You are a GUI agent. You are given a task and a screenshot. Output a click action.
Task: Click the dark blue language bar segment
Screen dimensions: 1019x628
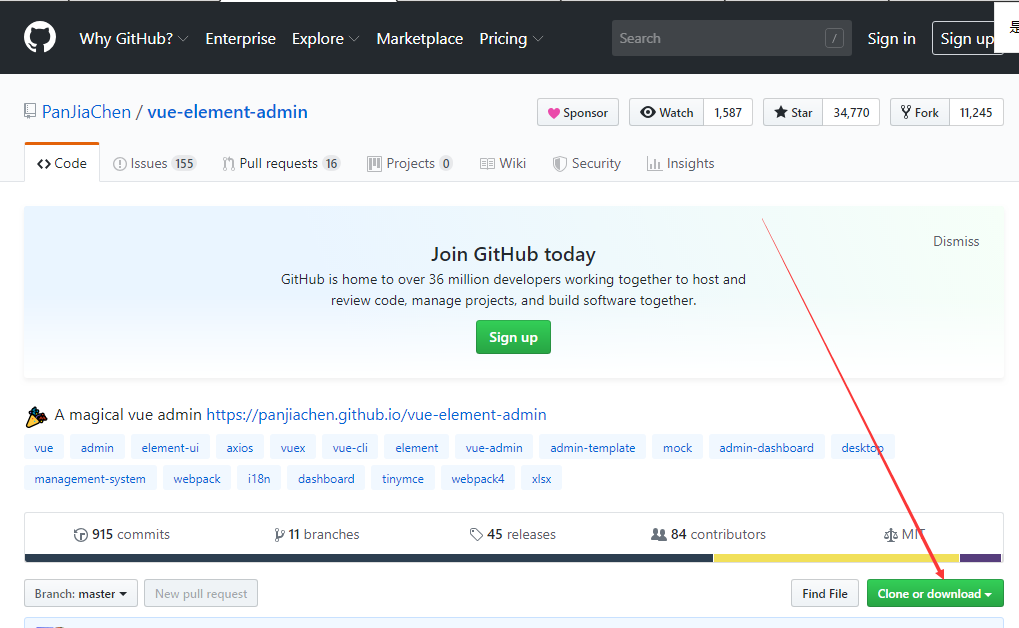[369, 558]
